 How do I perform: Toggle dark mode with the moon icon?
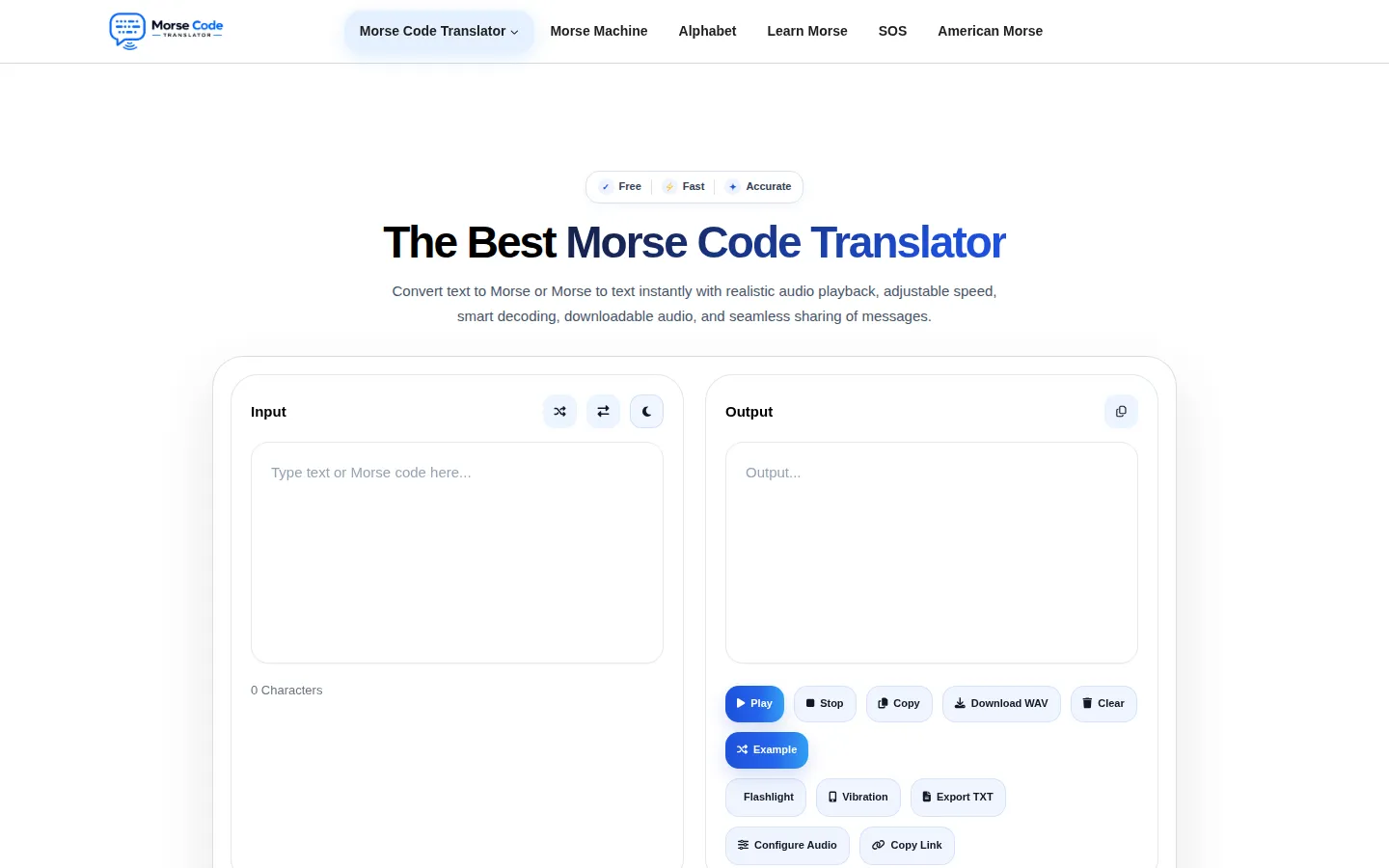click(x=646, y=412)
